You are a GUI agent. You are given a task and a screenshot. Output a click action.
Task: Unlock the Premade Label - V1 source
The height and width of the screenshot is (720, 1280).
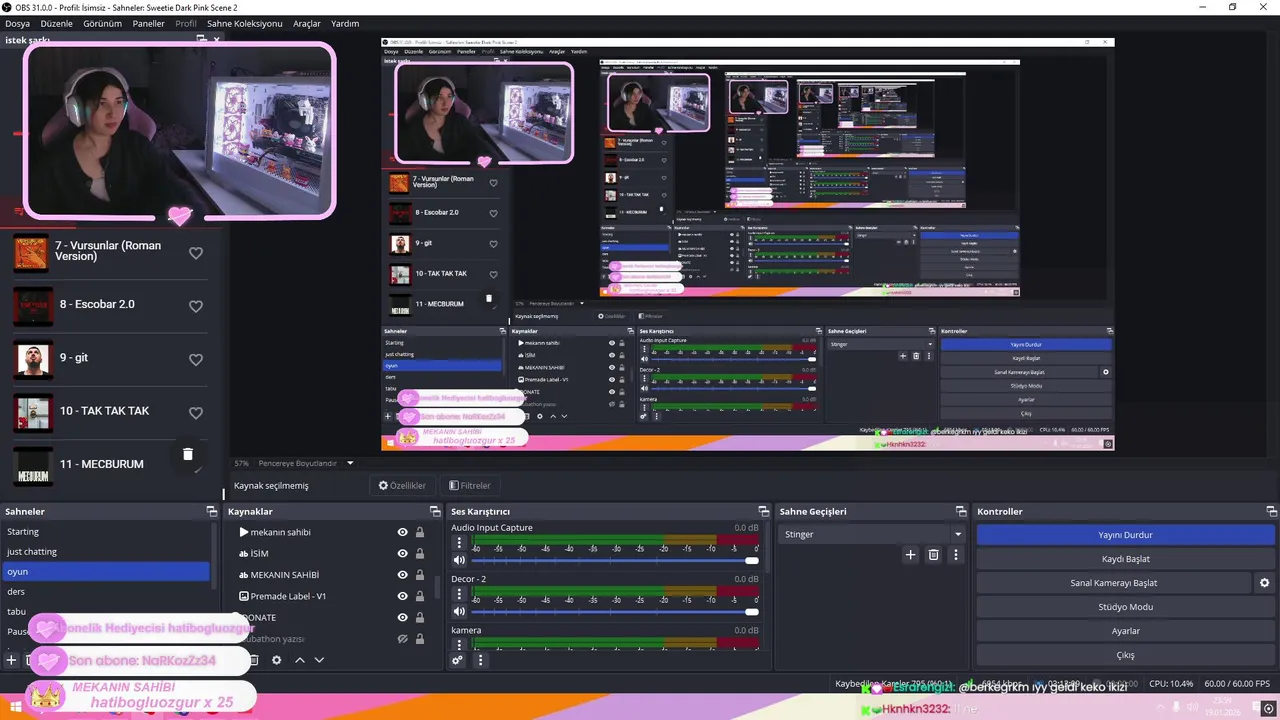(420, 596)
